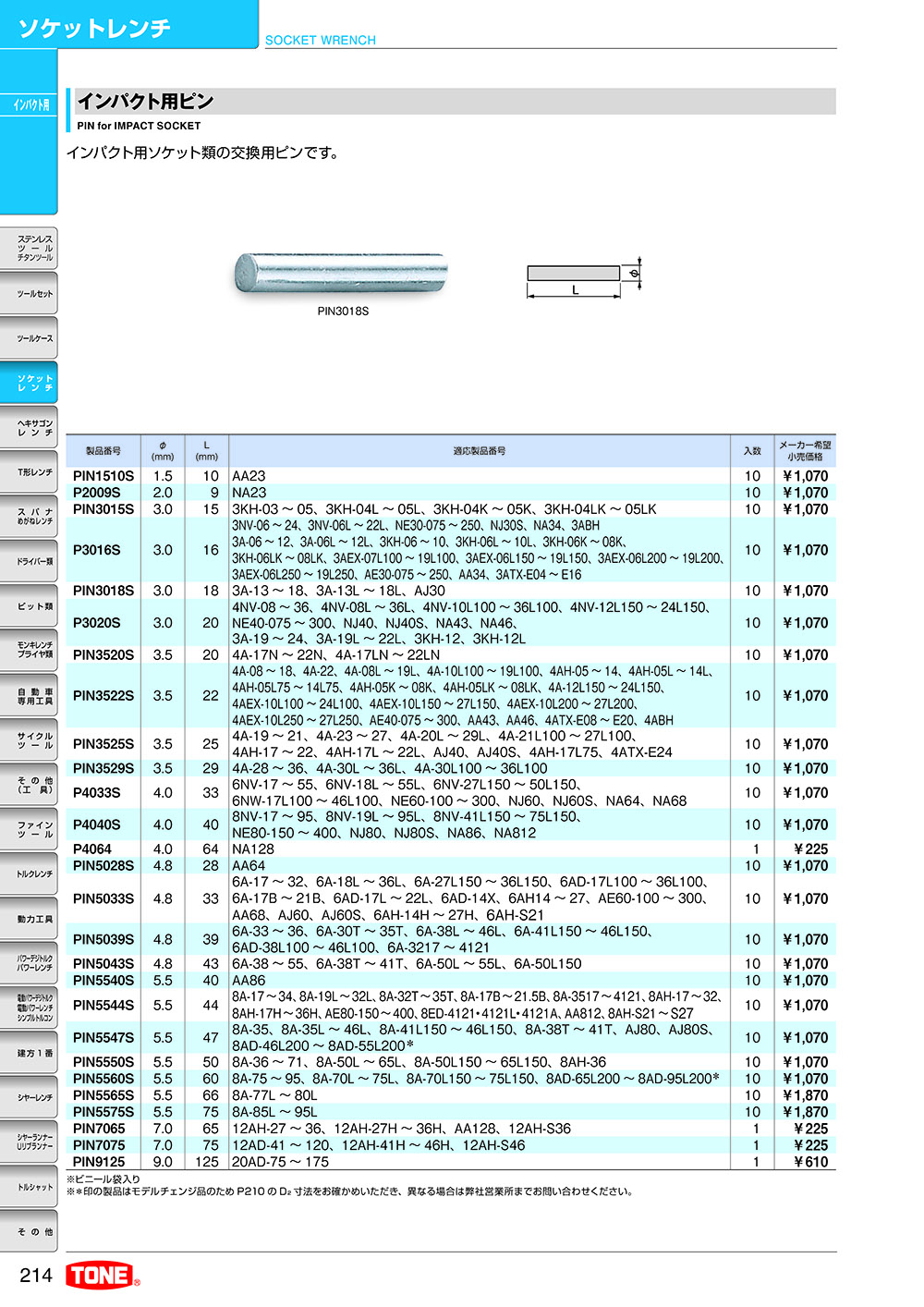The height and width of the screenshot is (1307, 924).
Task: Click product number PIN5550S
Action: coord(103,1063)
